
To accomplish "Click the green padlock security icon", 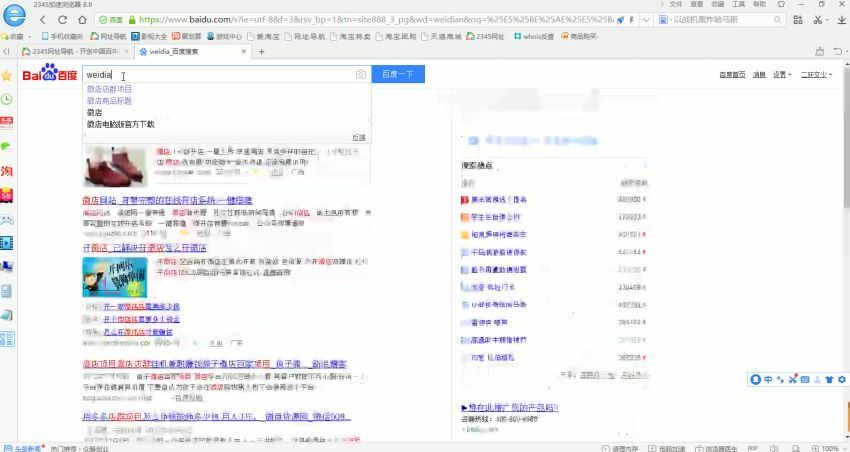I will (x=132, y=20).
